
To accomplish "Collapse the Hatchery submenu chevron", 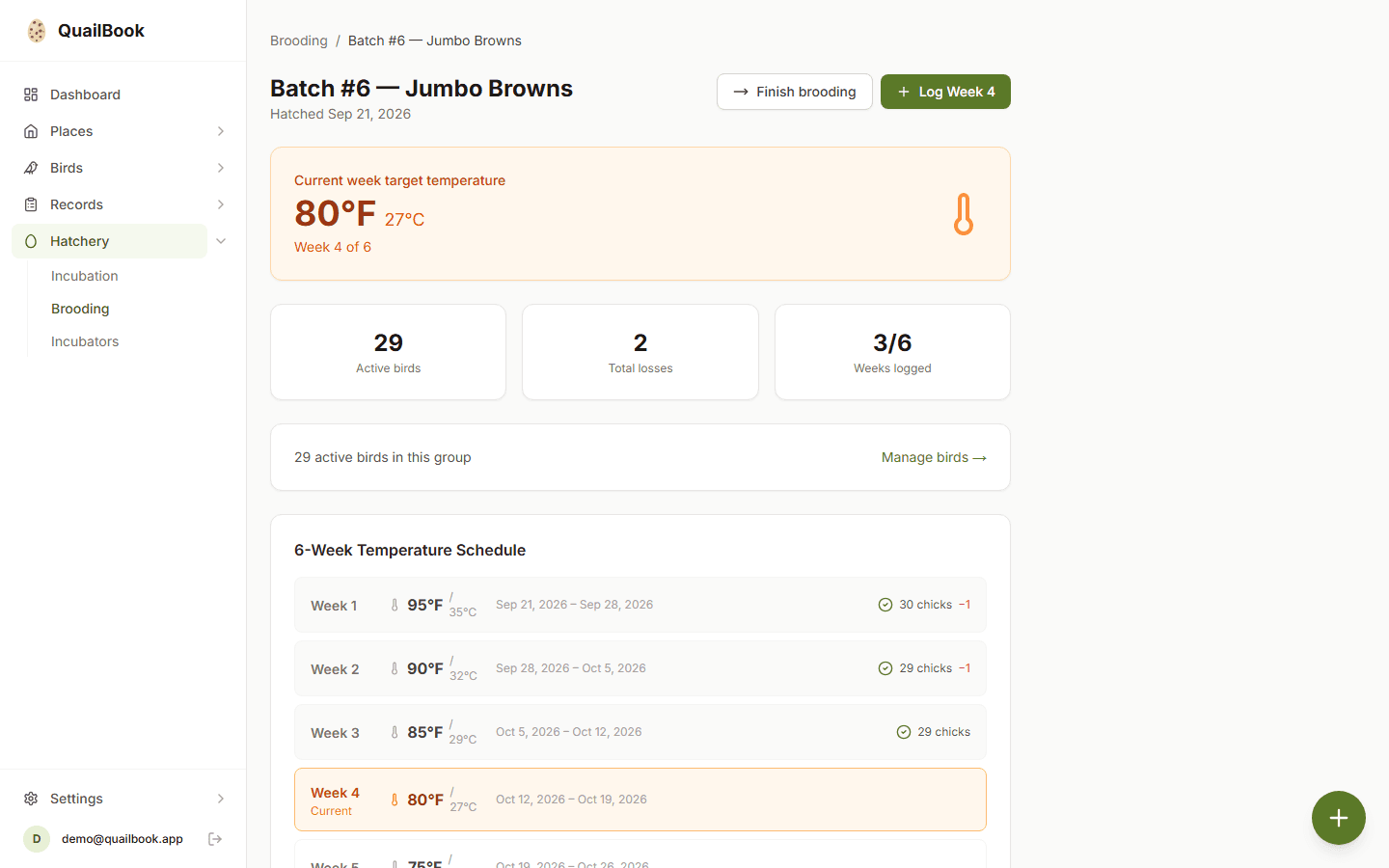I will click(x=221, y=241).
